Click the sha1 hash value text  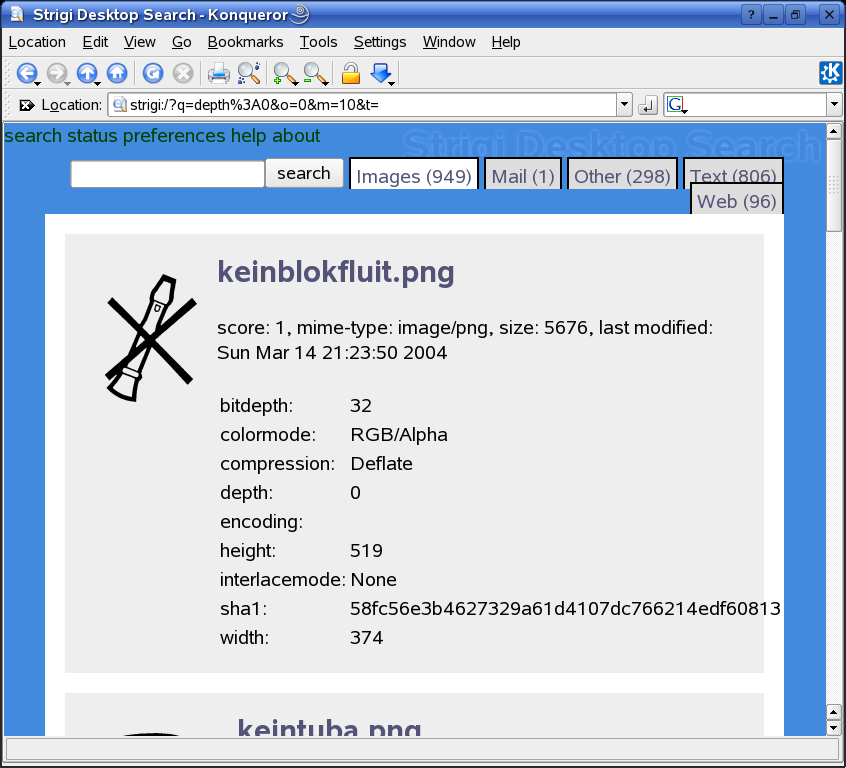coord(565,609)
